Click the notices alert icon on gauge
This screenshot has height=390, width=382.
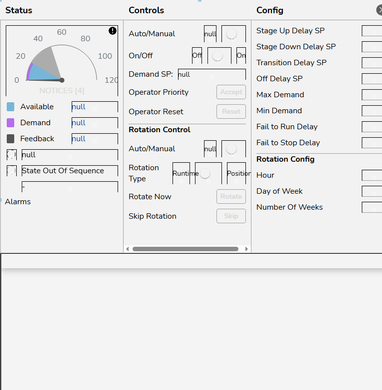(x=112, y=31)
